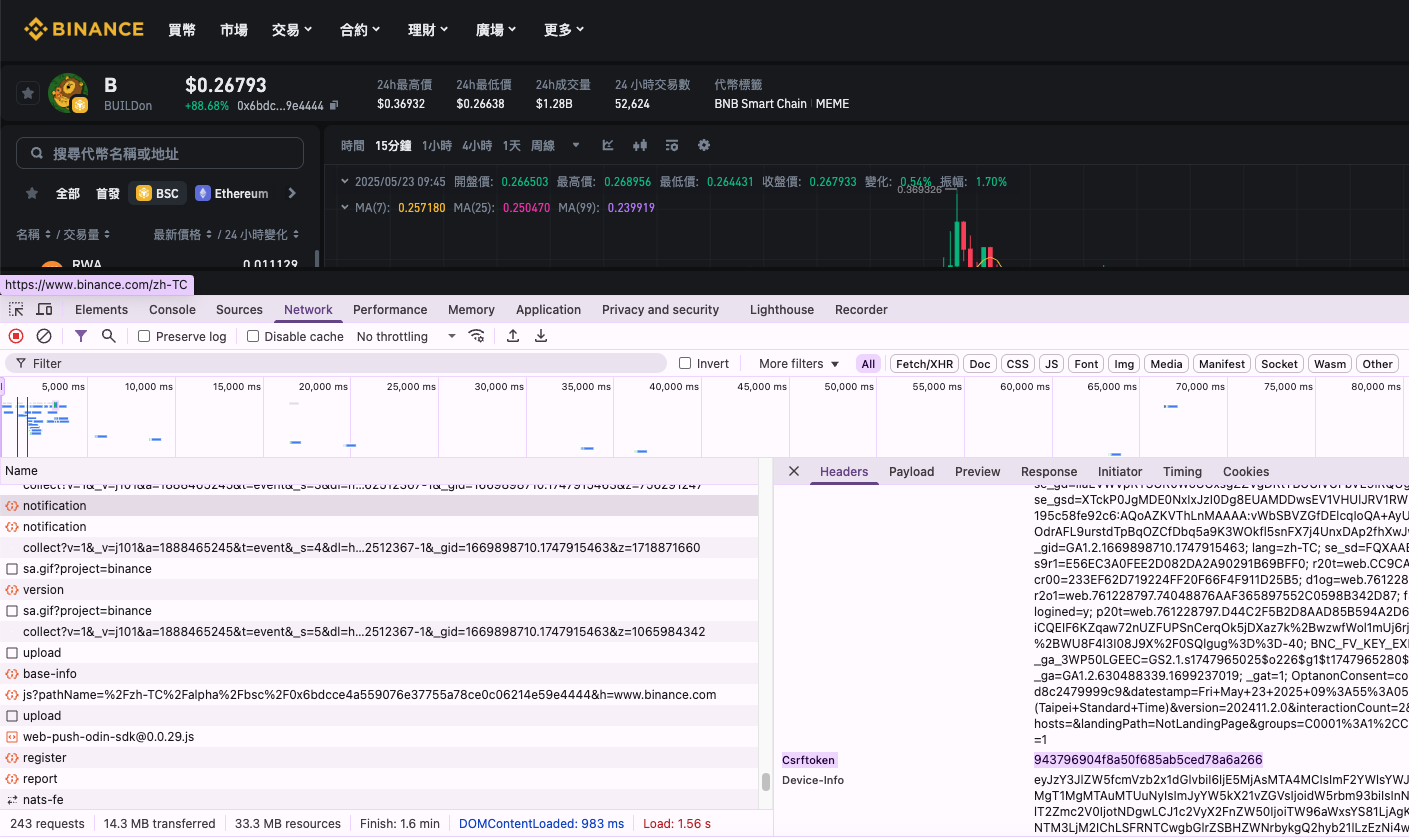This screenshot has height=837, width=1409.
Task: Import HAR file upload icon
Action: tap(513, 336)
